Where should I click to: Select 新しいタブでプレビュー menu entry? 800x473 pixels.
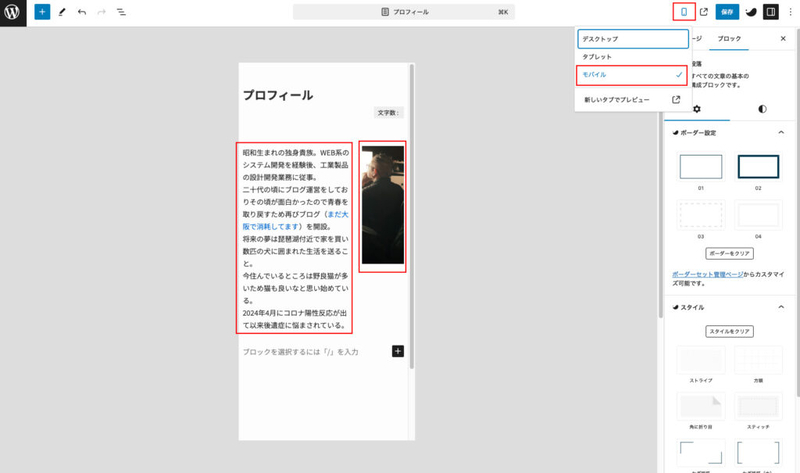click(633, 99)
